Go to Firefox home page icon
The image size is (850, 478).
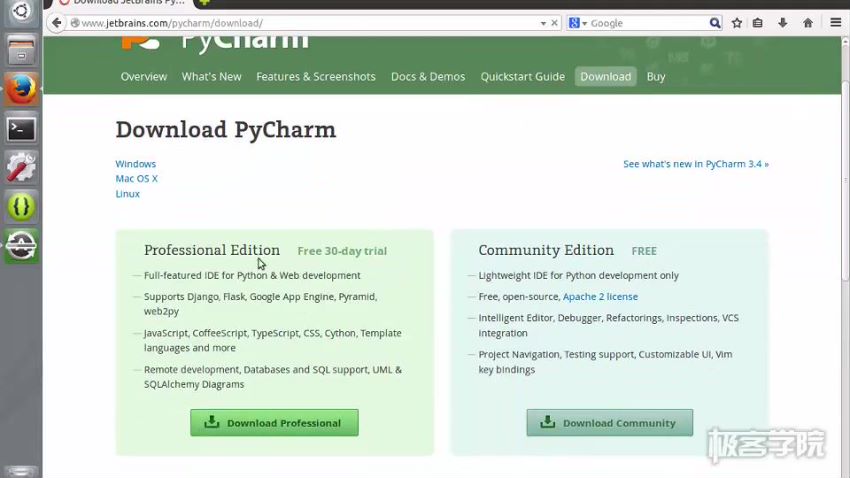[808, 23]
